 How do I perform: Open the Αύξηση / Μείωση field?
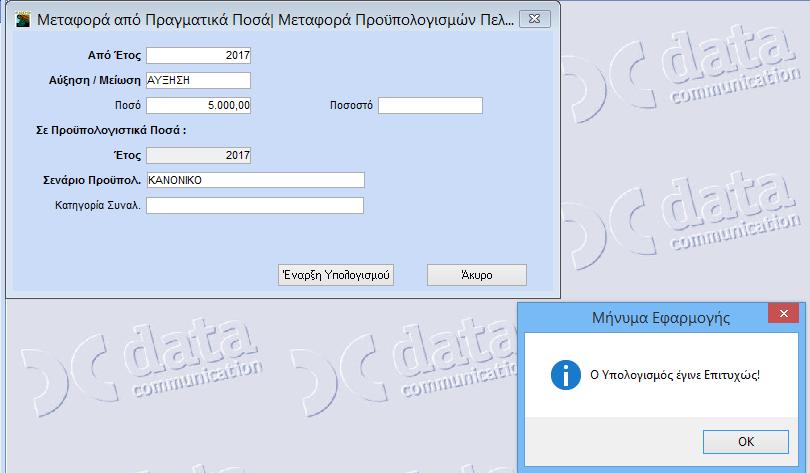(198, 81)
